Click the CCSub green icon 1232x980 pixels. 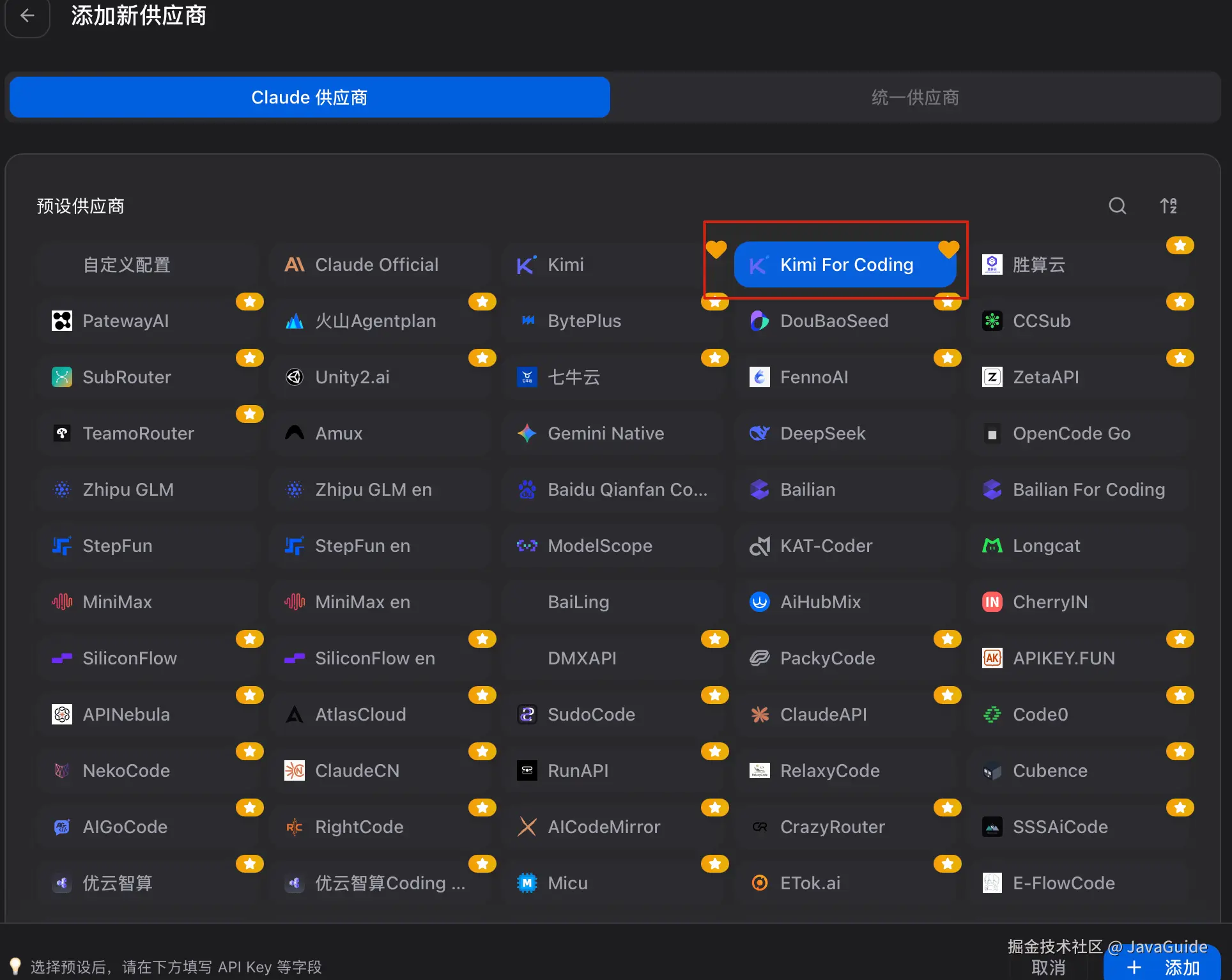click(x=992, y=321)
